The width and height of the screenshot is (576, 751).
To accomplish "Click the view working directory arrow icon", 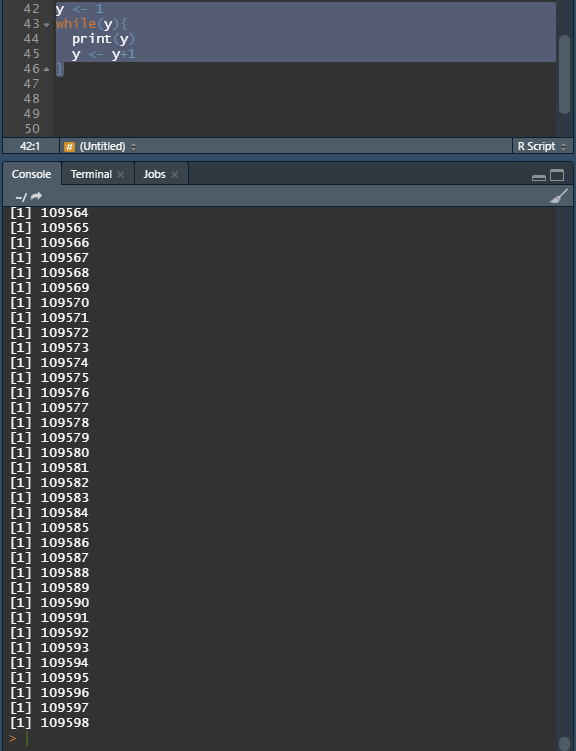I will pos(36,196).
